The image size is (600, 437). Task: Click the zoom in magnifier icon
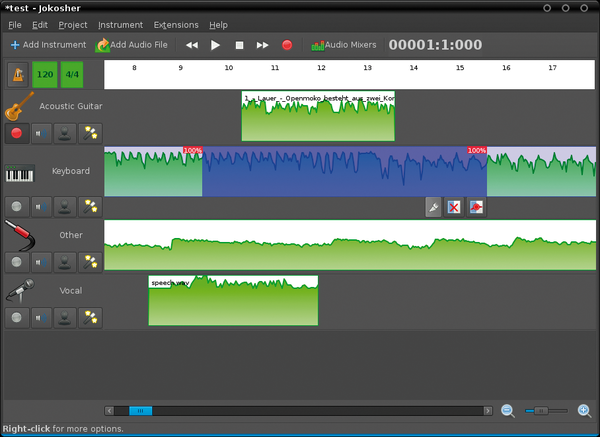585,410
